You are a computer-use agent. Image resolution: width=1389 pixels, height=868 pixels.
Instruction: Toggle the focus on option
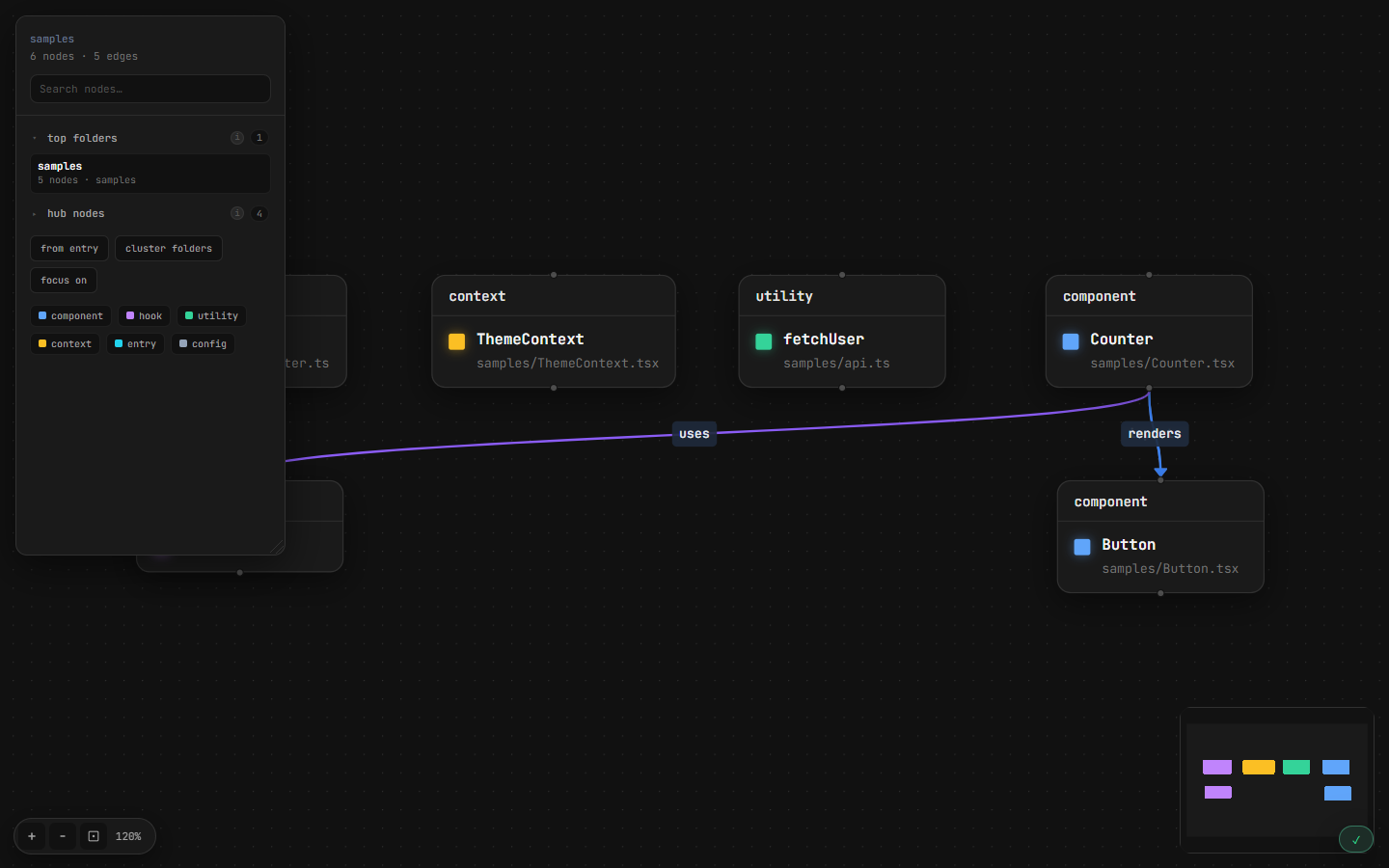click(x=64, y=281)
